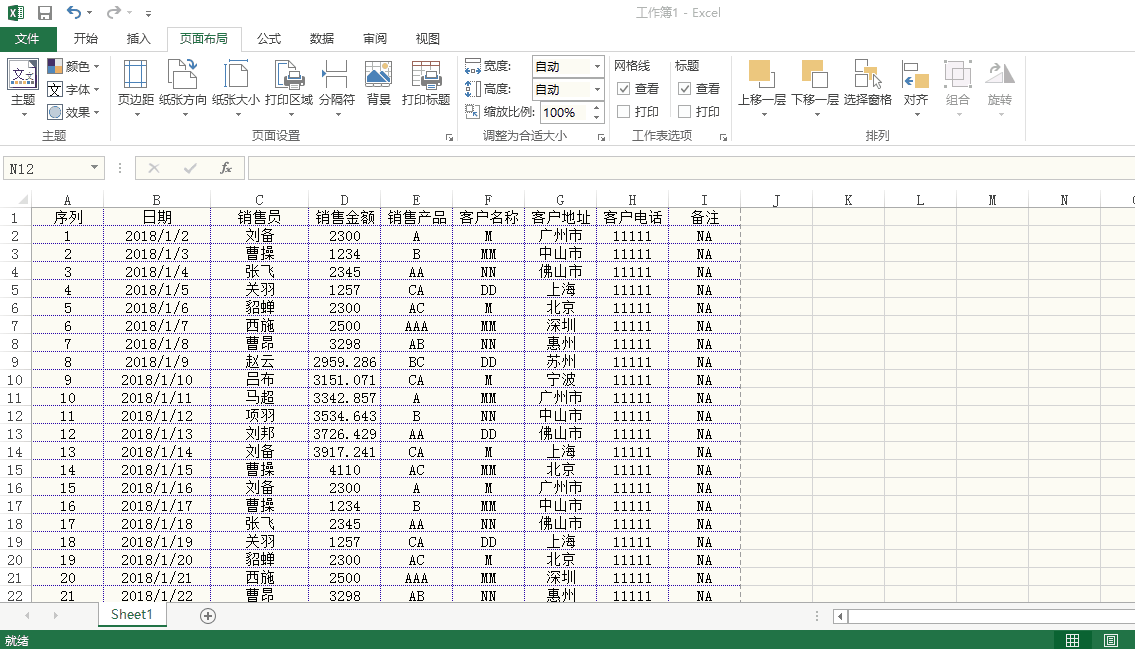Select row 12 header

coord(15,416)
